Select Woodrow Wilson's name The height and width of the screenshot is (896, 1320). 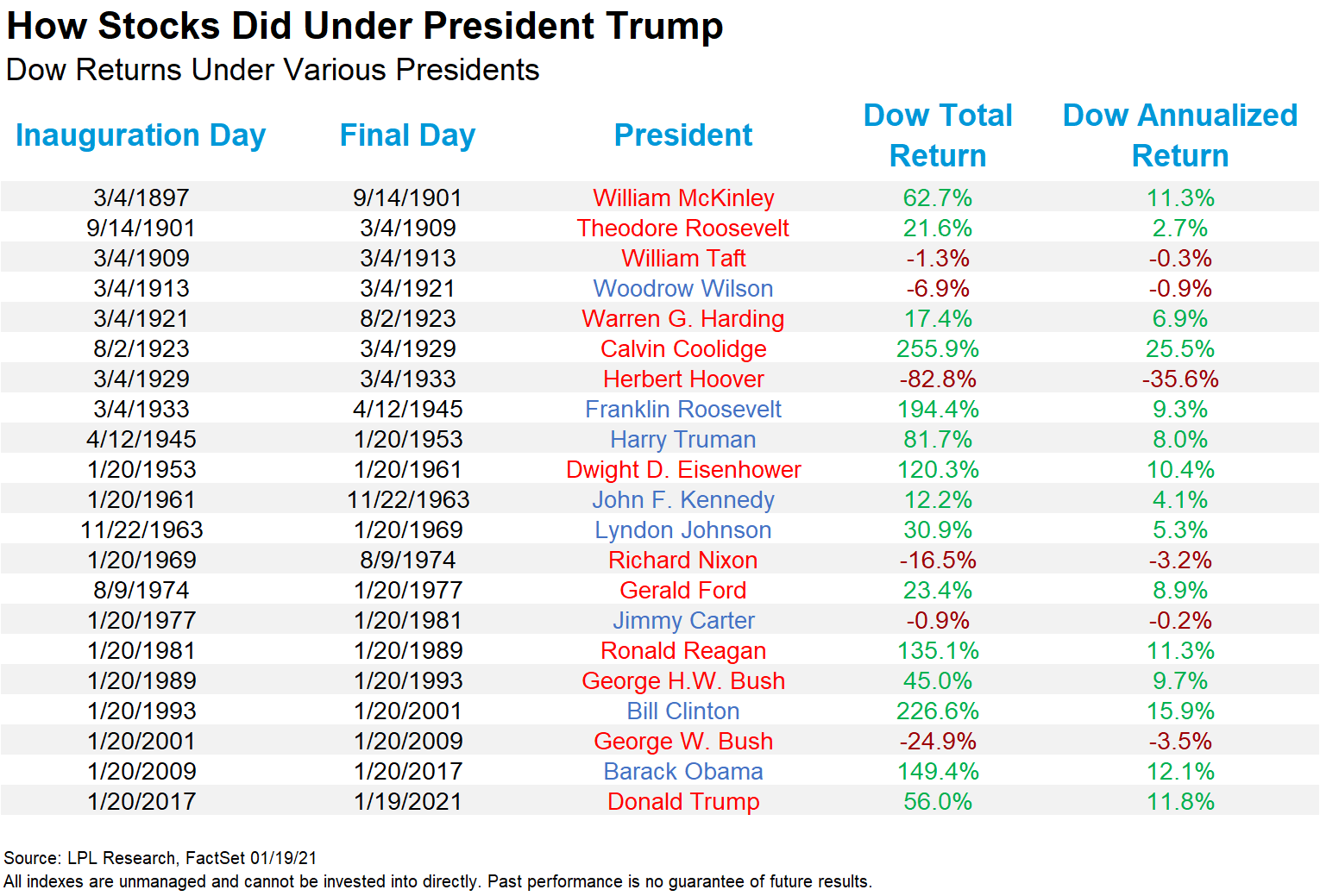[683, 289]
